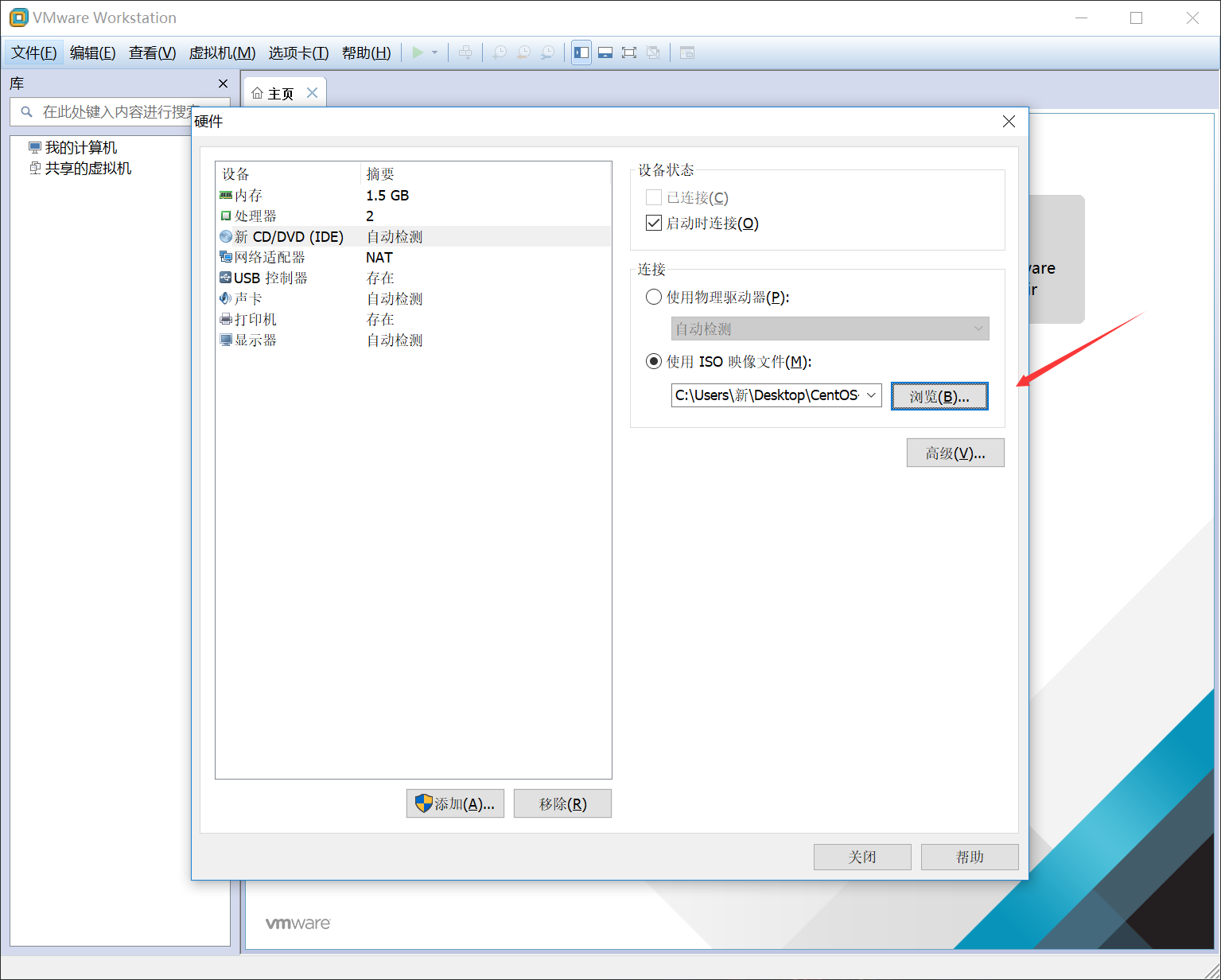1221x980 pixels.
Task: Click the green power-on play icon
Action: point(418,52)
